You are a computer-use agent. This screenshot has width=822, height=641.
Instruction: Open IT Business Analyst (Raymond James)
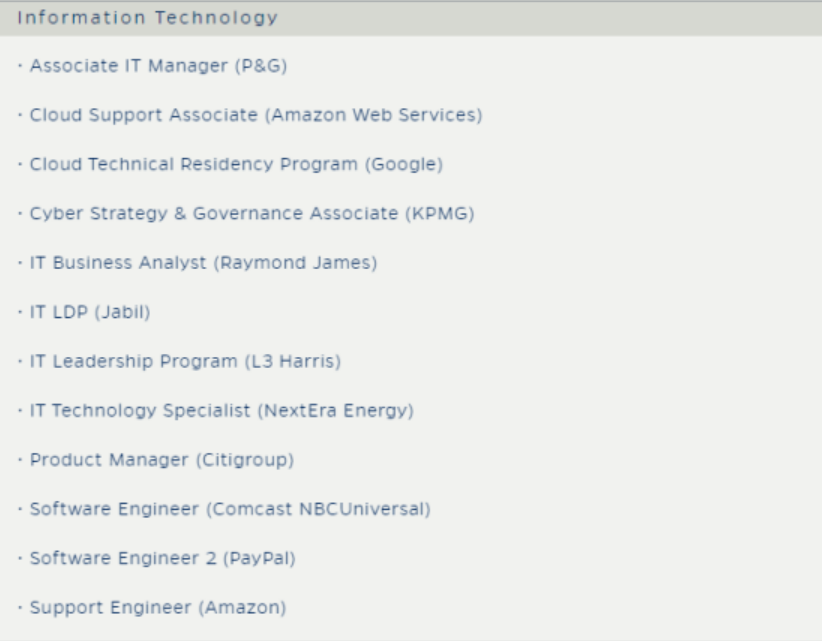click(203, 263)
